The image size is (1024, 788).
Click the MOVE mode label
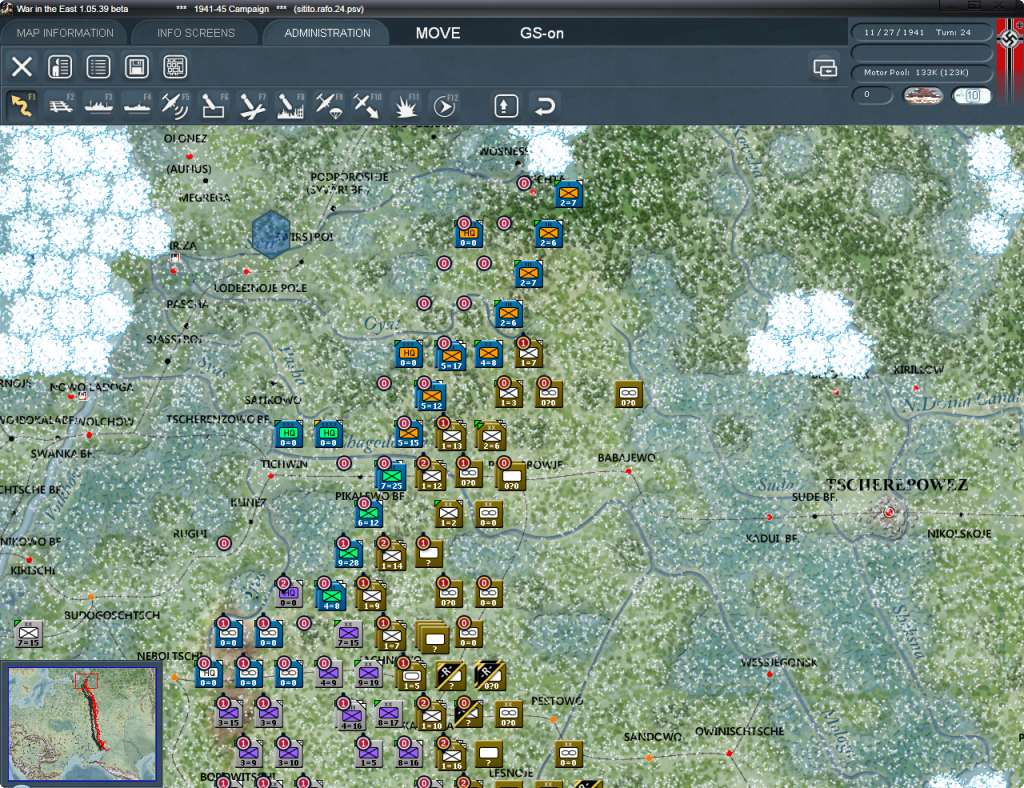point(438,33)
